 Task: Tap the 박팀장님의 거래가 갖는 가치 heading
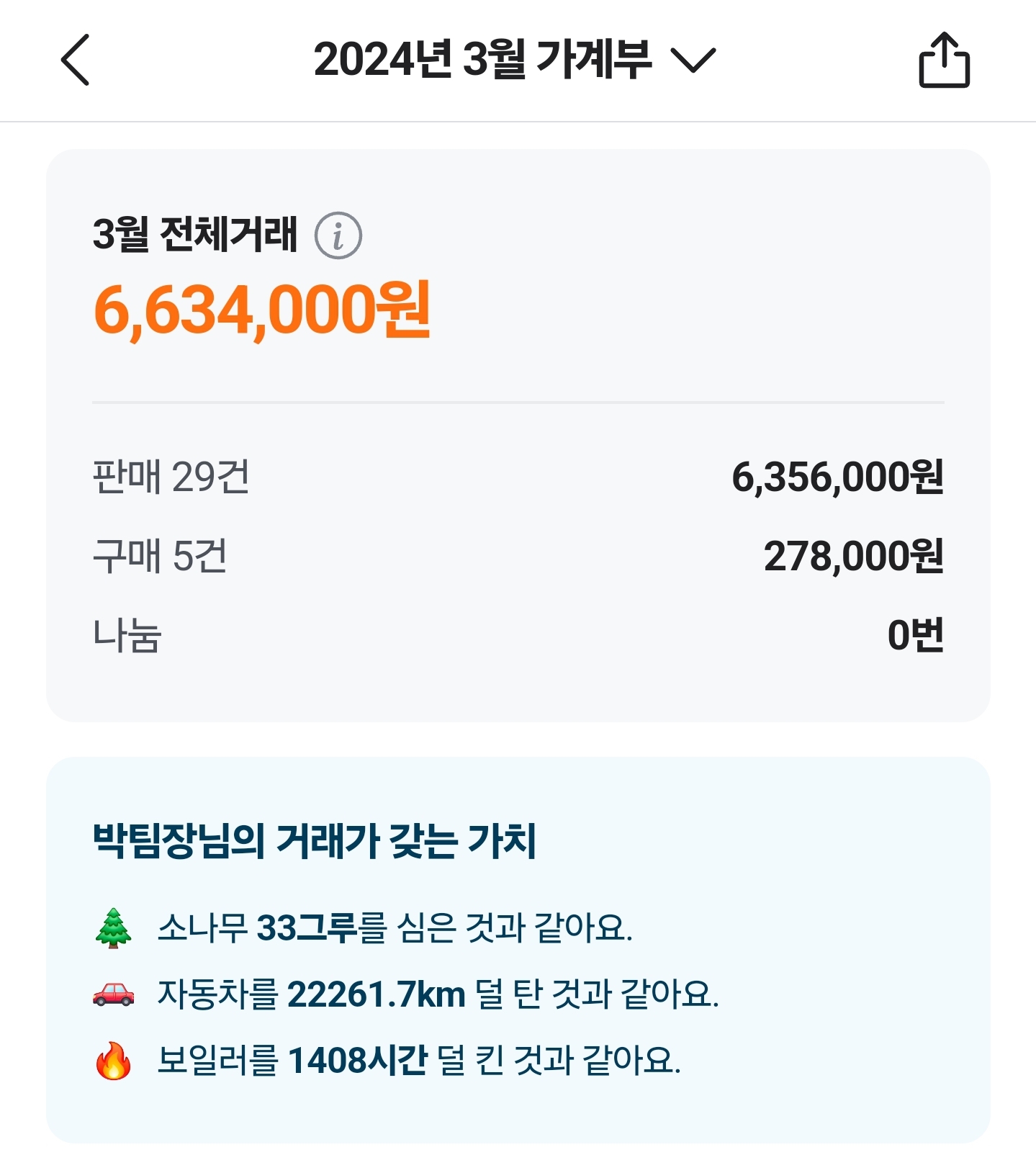coord(315,840)
